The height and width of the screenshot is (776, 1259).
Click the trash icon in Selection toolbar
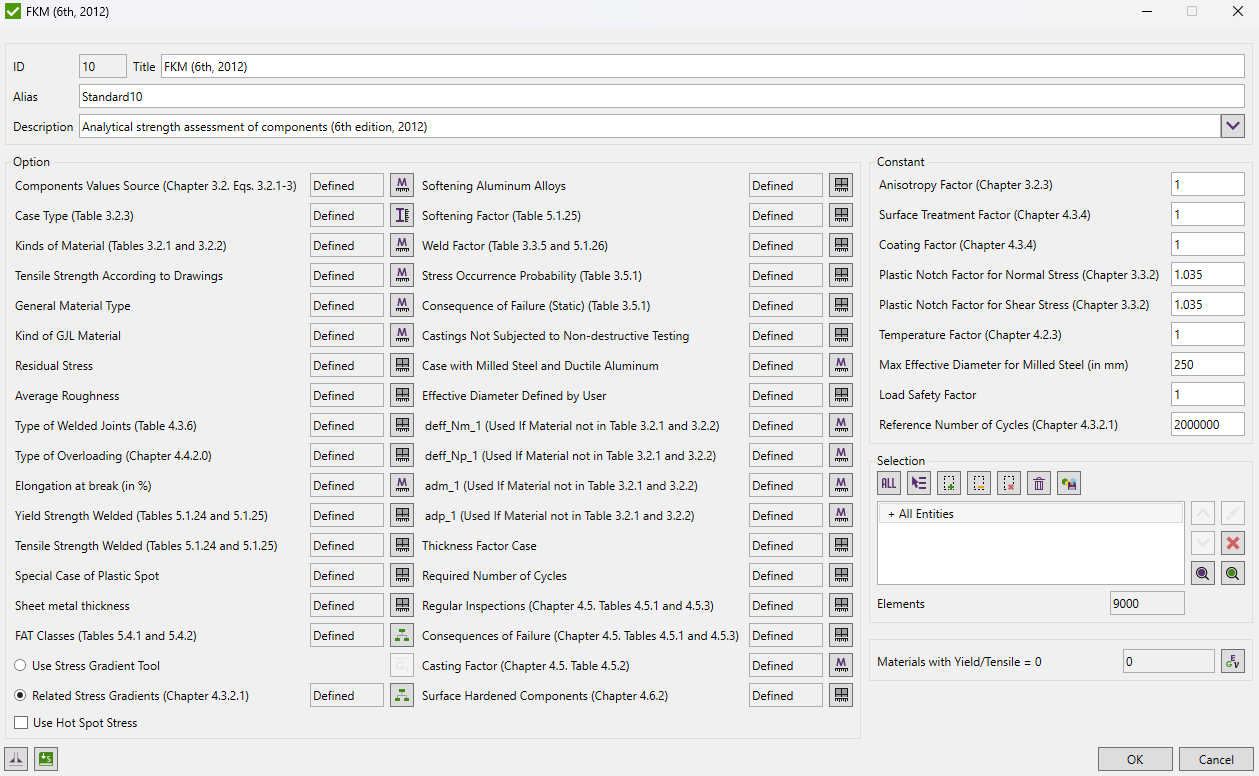(x=1039, y=484)
